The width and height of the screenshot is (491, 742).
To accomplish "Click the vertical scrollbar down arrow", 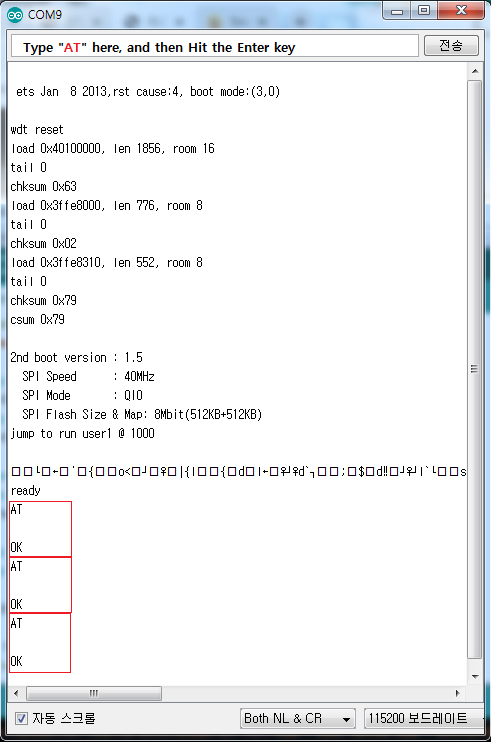I will [475, 677].
